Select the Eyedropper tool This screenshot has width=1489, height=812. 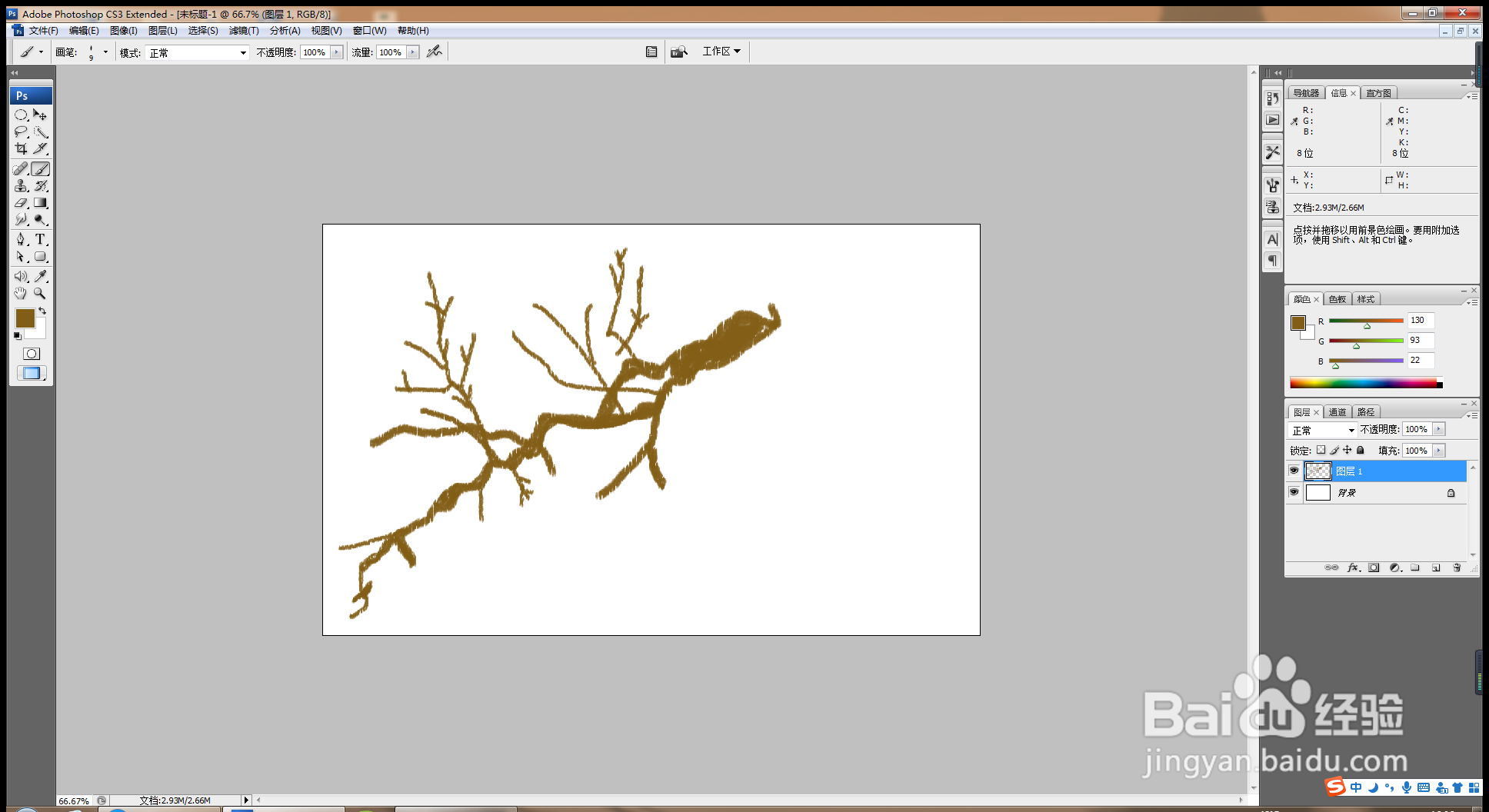coord(41,276)
